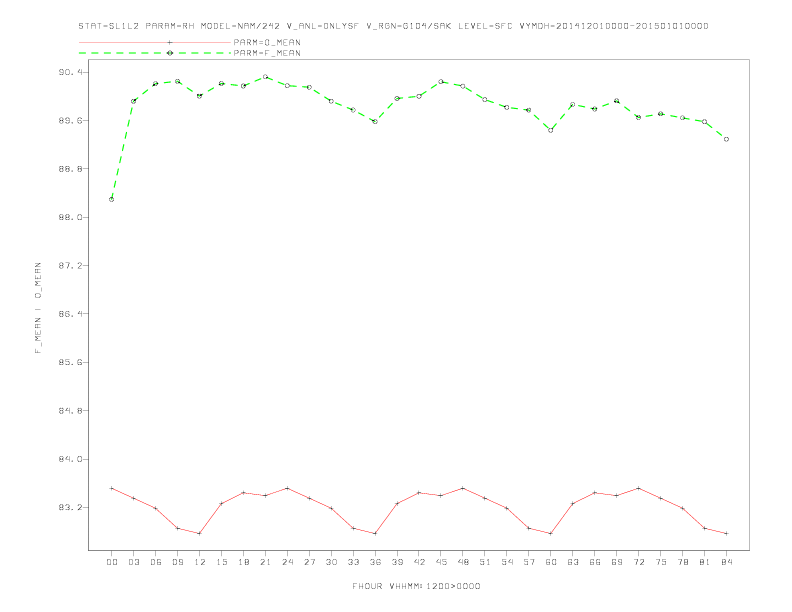Click x-axis tick label 57
This screenshot has height=612, width=792.
[x=529, y=562]
